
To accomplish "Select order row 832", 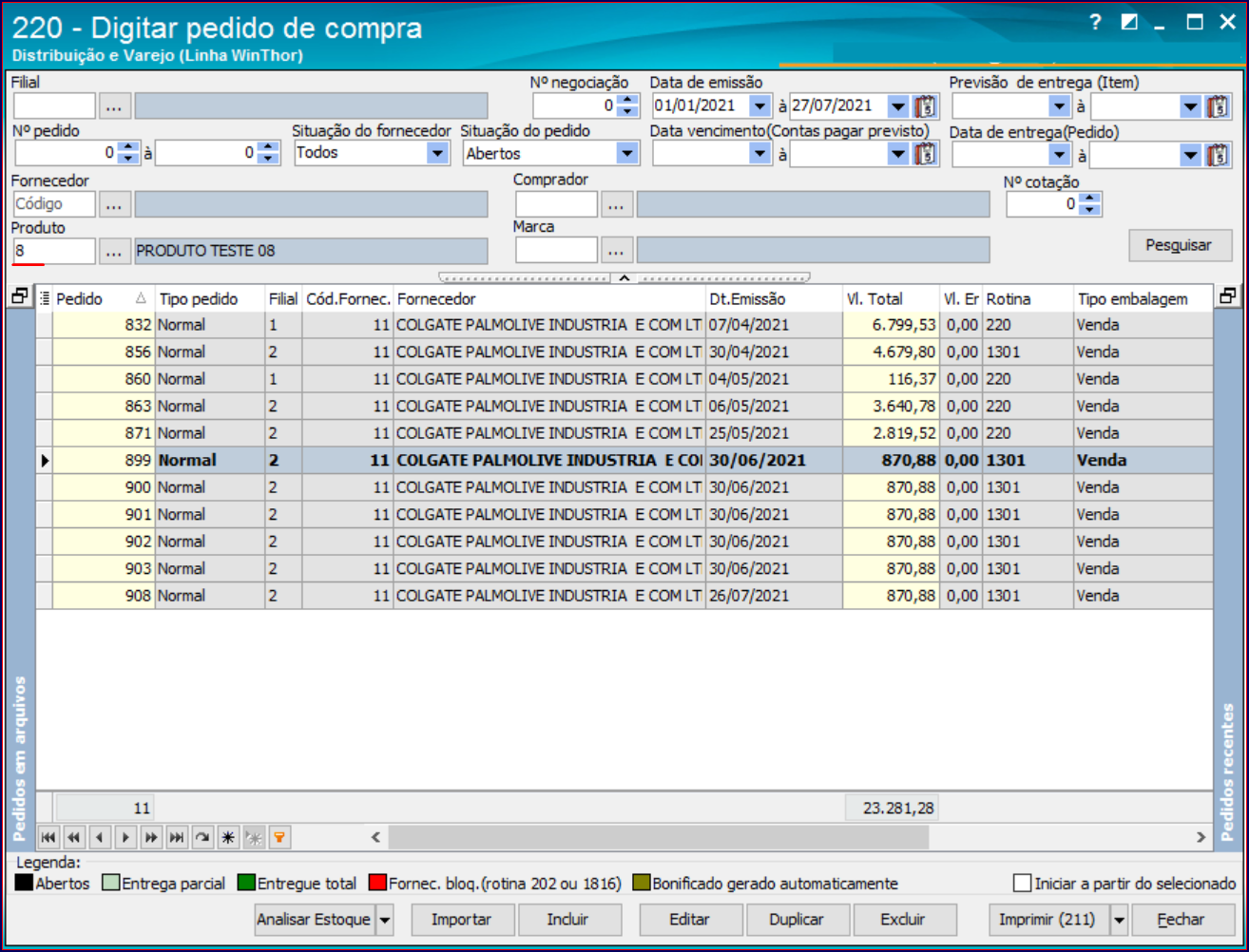I will [624, 325].
